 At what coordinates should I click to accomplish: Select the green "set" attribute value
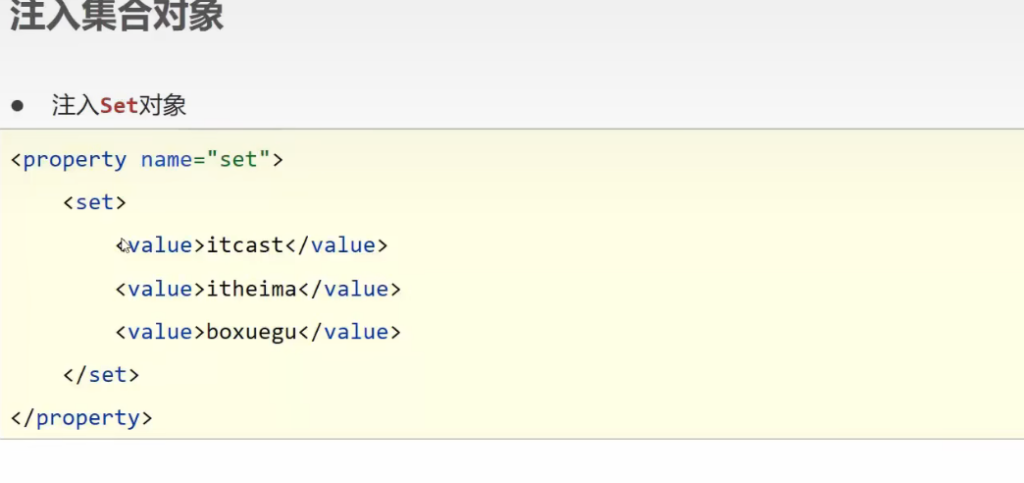tap(238, 159)
